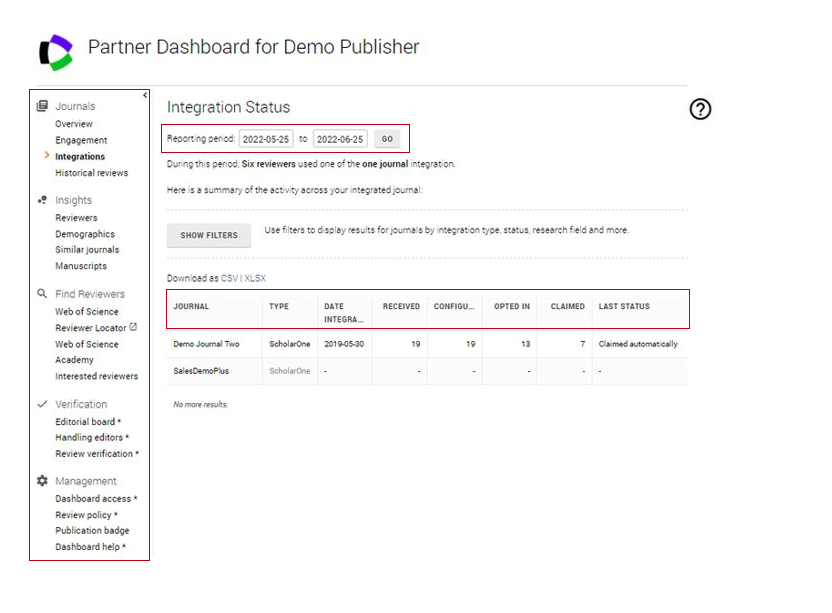Screen dimensions: 832x613
Task: Open the Overview page
Action: click(74, 124)
